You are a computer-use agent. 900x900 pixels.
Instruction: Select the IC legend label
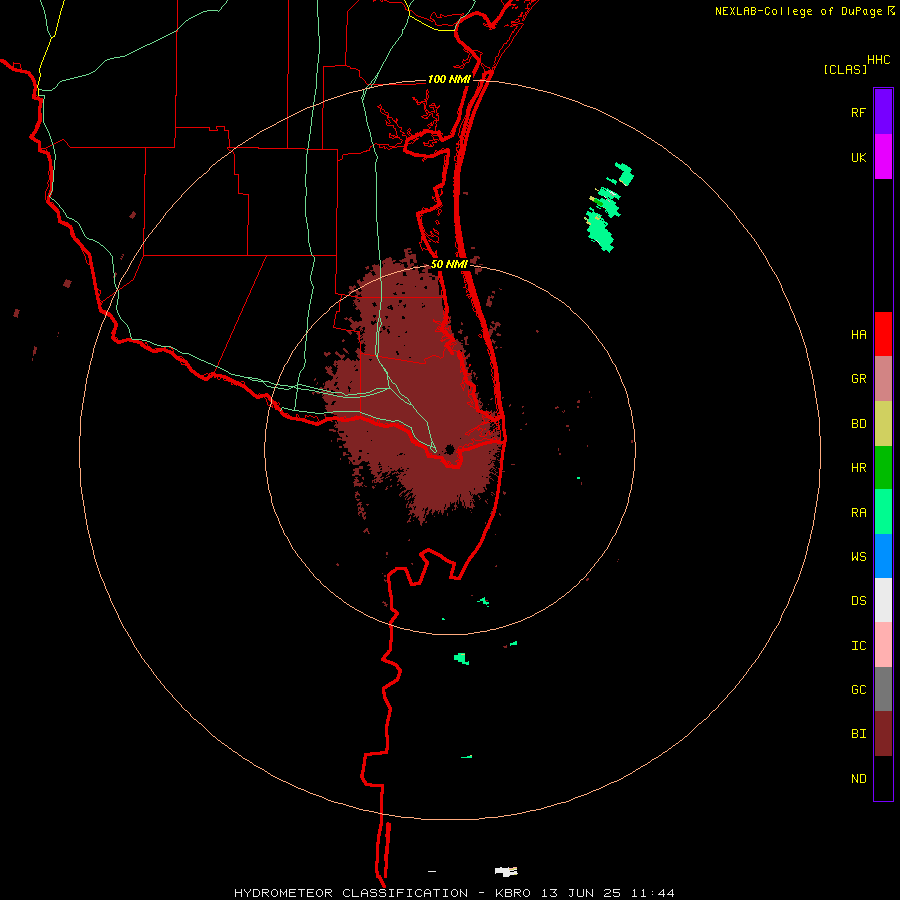858,646
